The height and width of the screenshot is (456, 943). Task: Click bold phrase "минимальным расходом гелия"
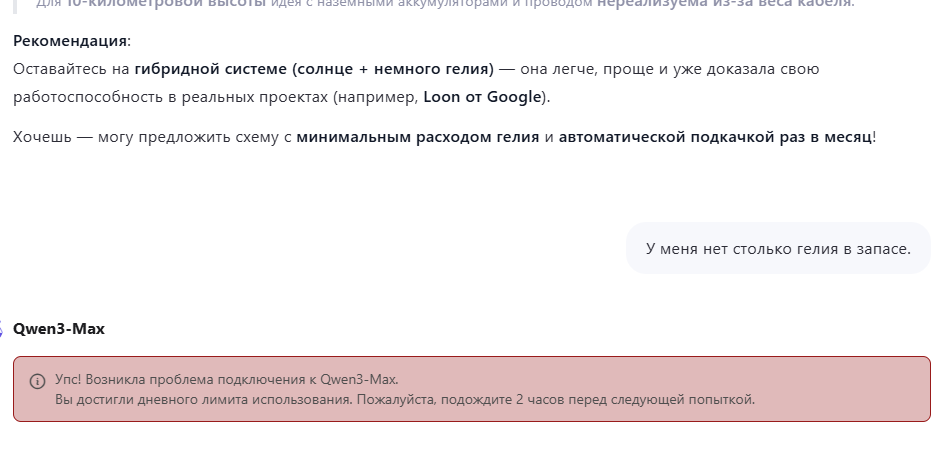(418, 136)
